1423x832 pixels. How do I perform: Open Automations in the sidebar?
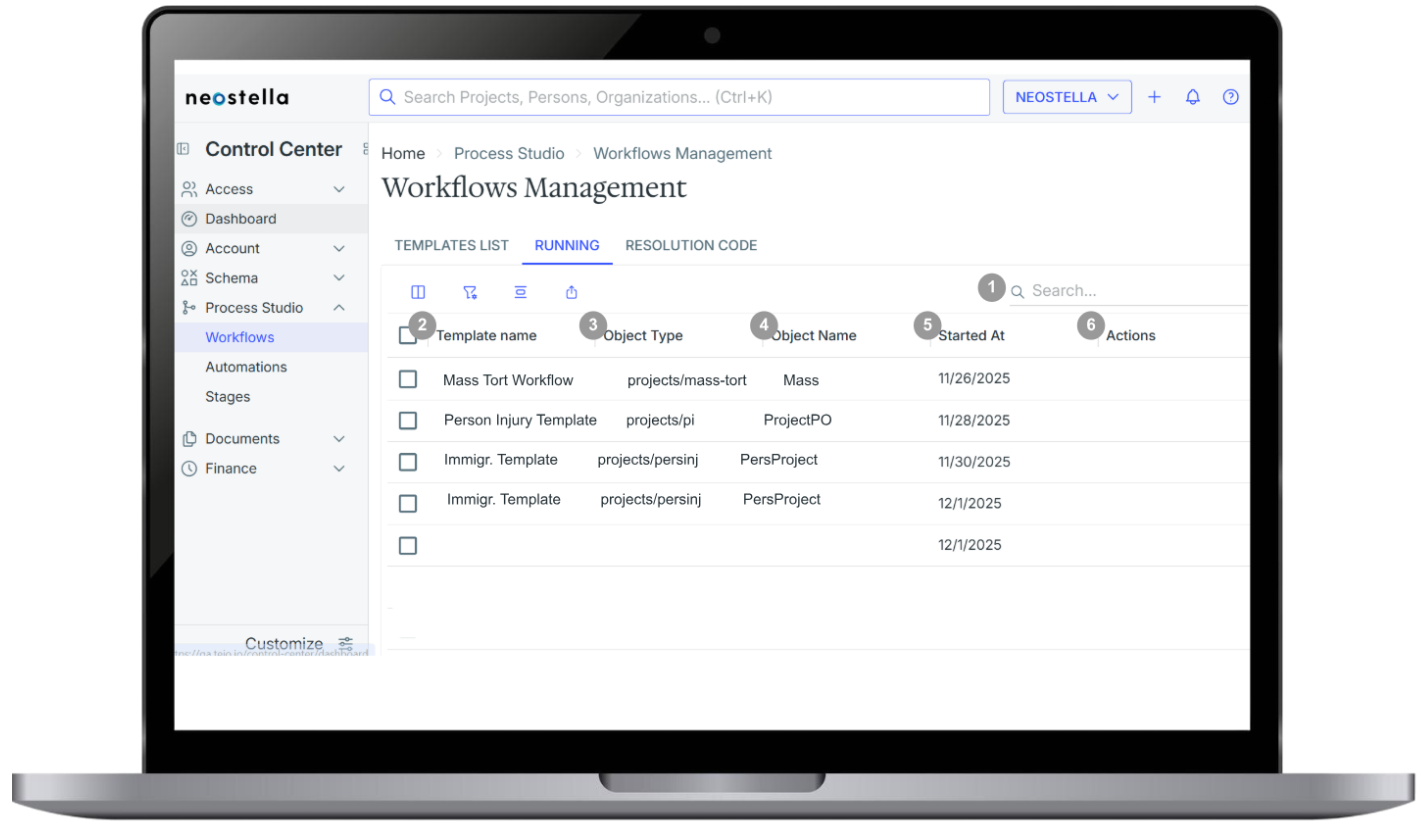point(246,367)
